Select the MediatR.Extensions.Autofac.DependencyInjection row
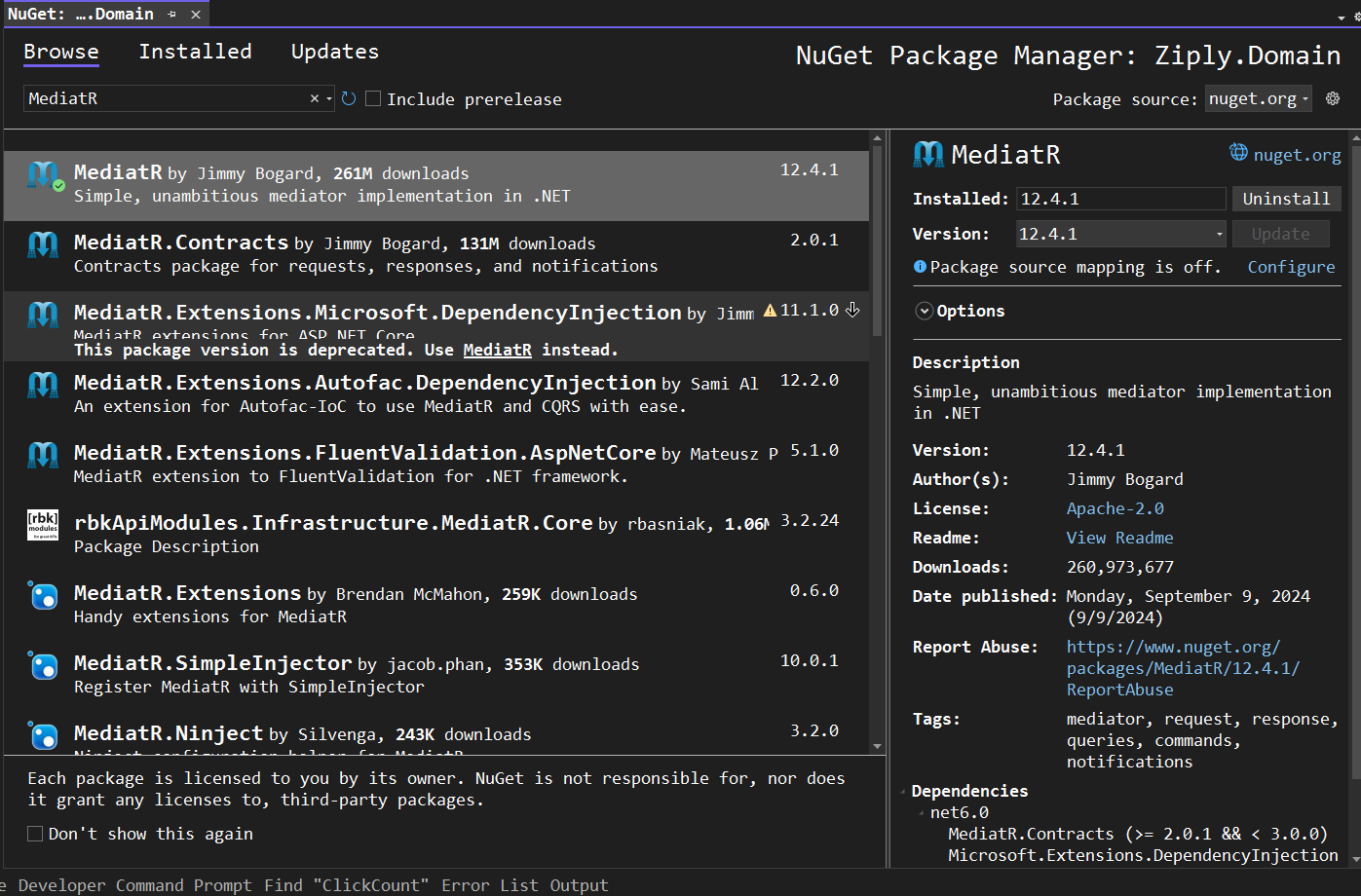 tap(436, 395)
